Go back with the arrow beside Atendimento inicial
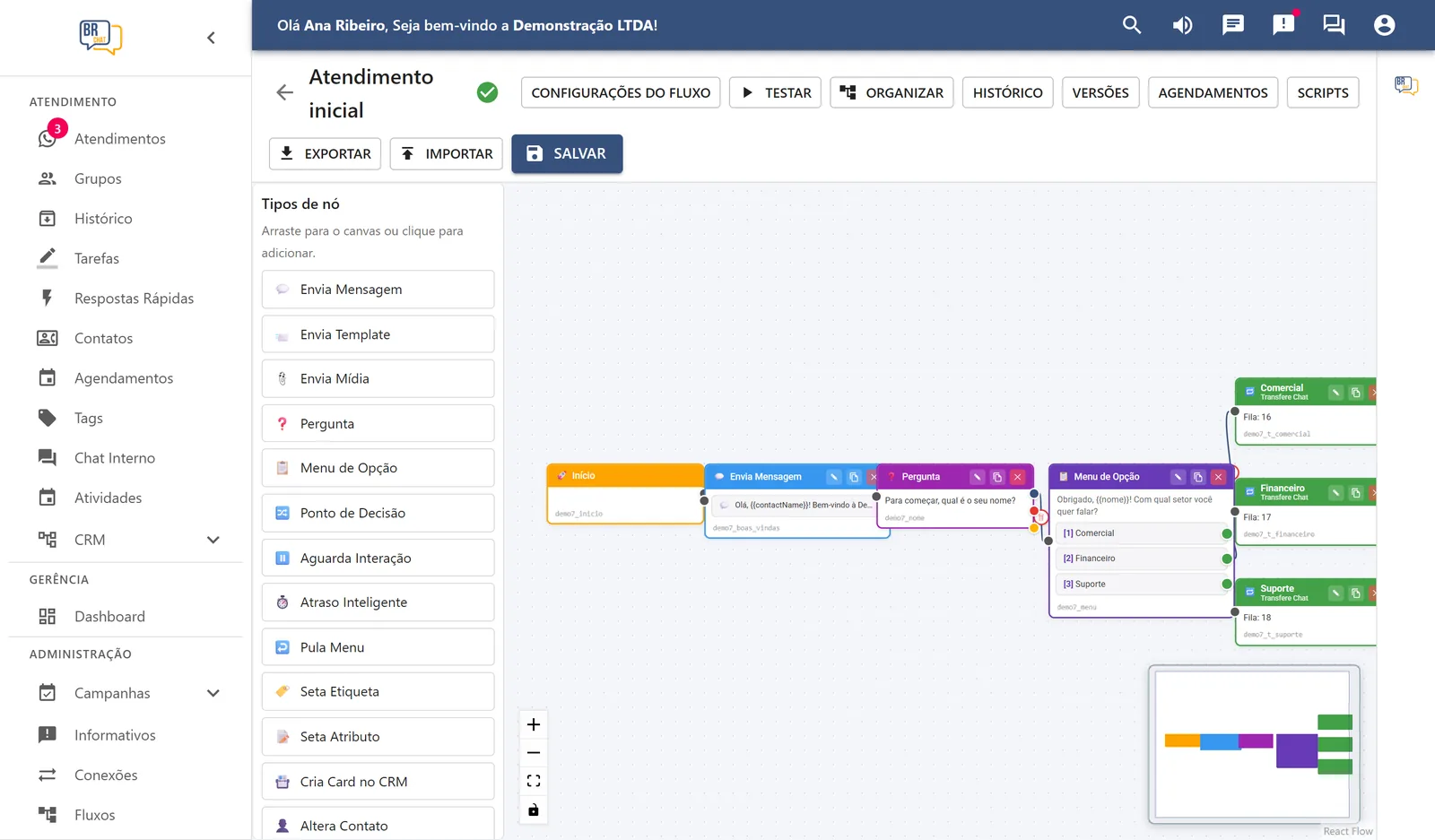Image resolution: width=1435 pixels, height=840 pixels. [284, 92]
